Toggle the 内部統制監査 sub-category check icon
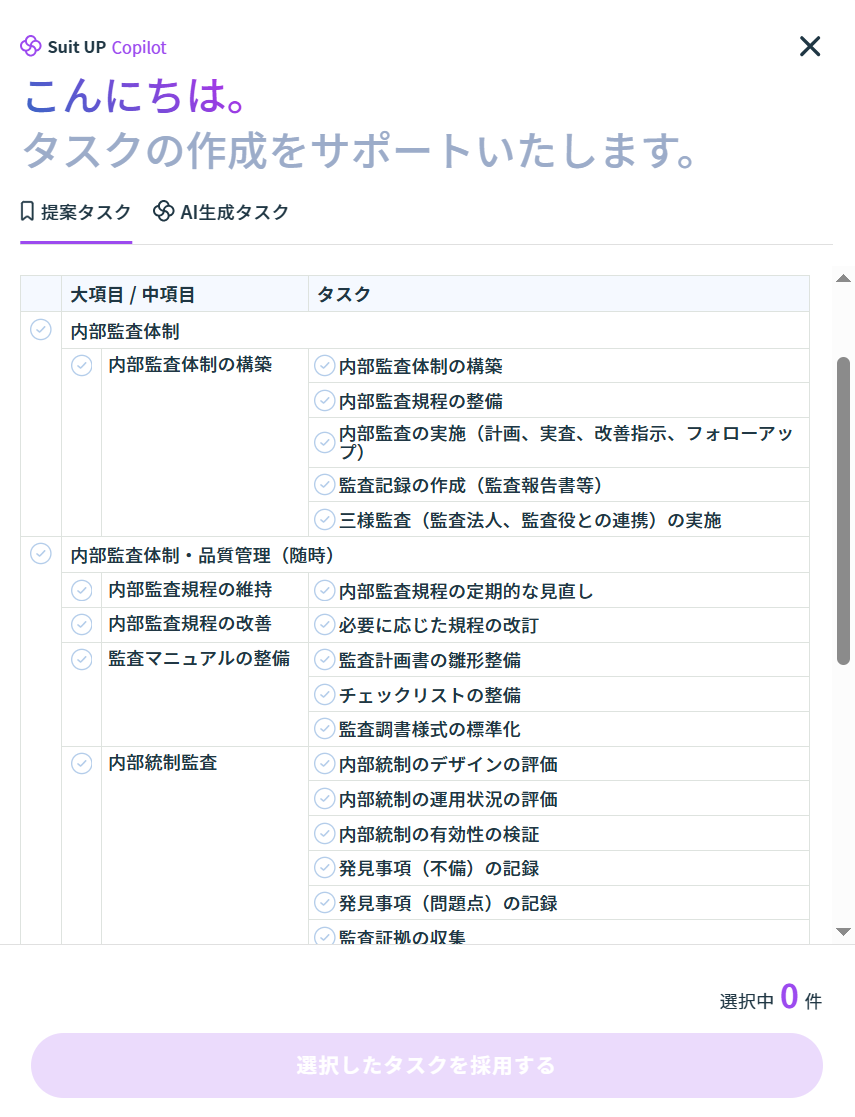Image resolution: width=855 pixels, height=1117 pixels. point(82,764)
